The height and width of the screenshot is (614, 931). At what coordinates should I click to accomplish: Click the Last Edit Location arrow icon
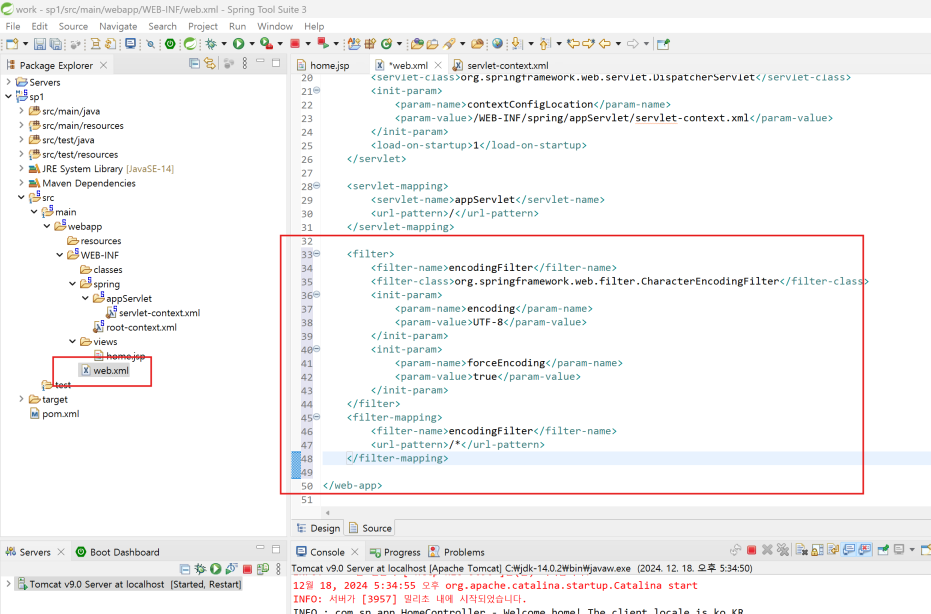573,44
